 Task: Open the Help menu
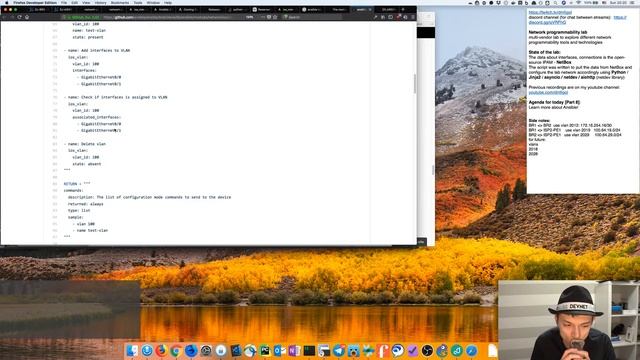[x=168, y=2]
